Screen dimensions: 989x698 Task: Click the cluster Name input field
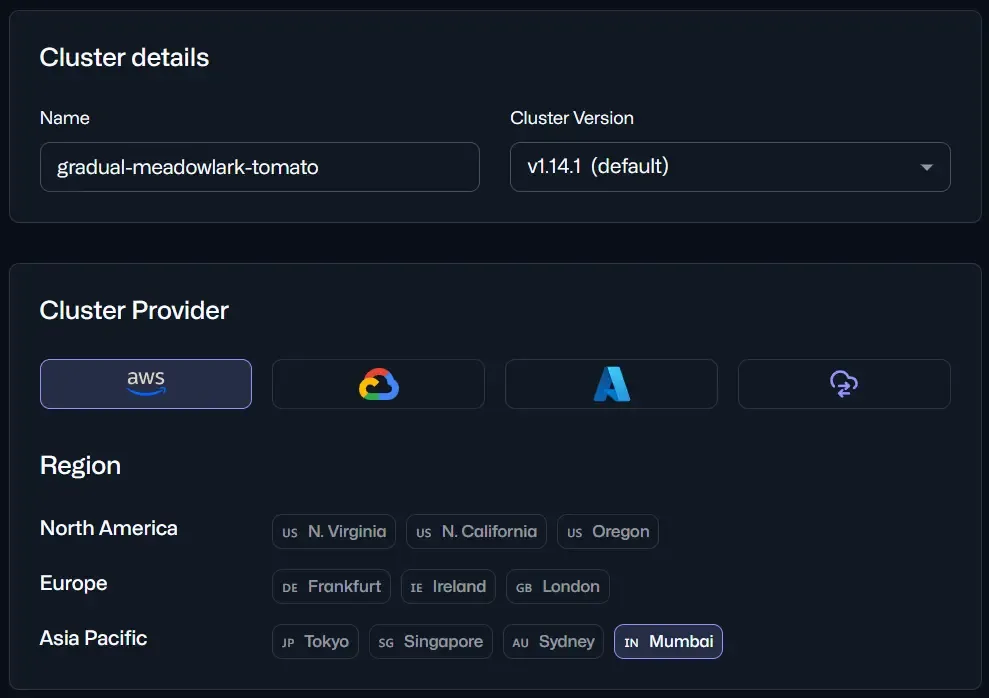coord(260,167)
